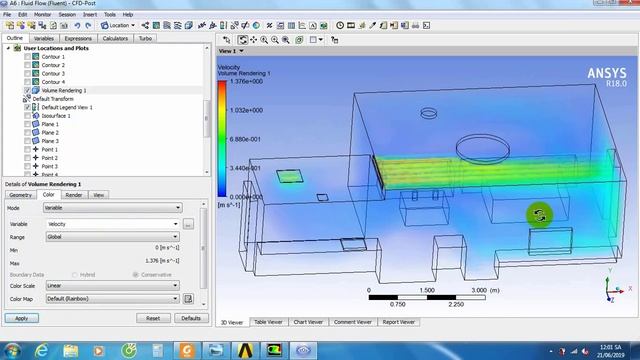Activate the Zoom Box tool

275,40
